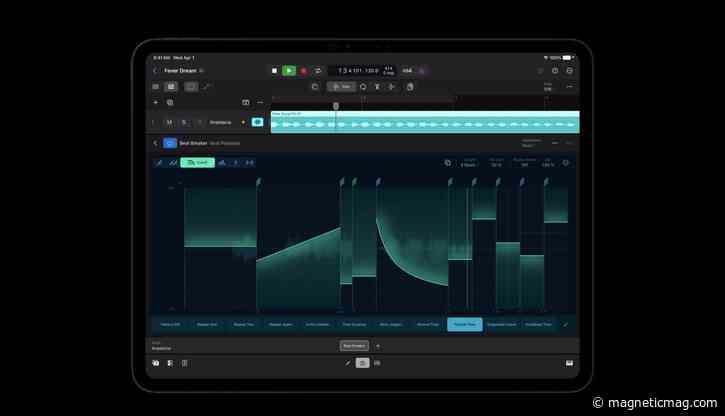Image resolution: width=725 pixels, height=416 pixels.
Task: Stop playback with the white square button
Action: pyautogui.click(x=274, y=71)
